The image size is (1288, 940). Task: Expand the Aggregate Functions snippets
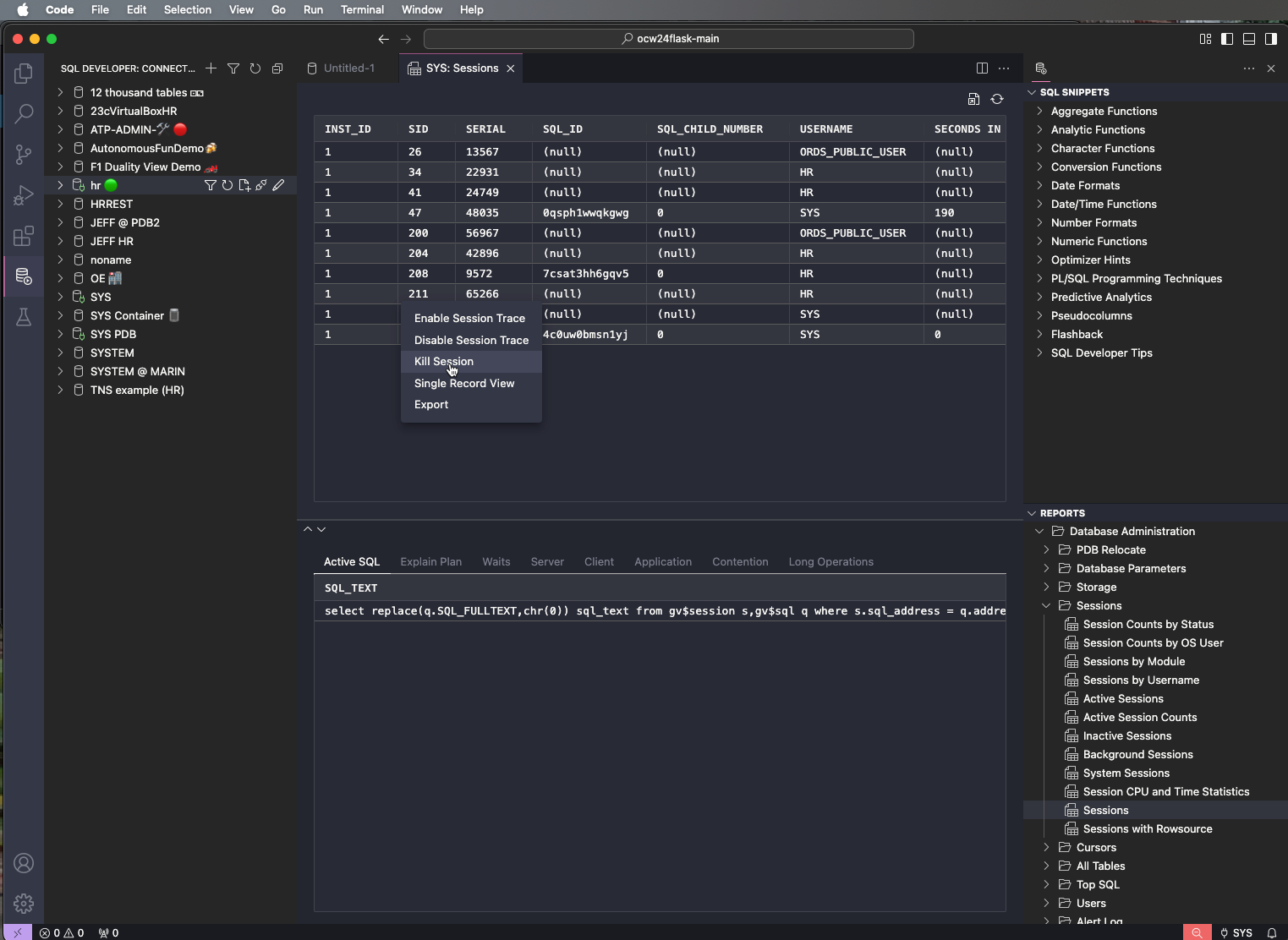1039,111
